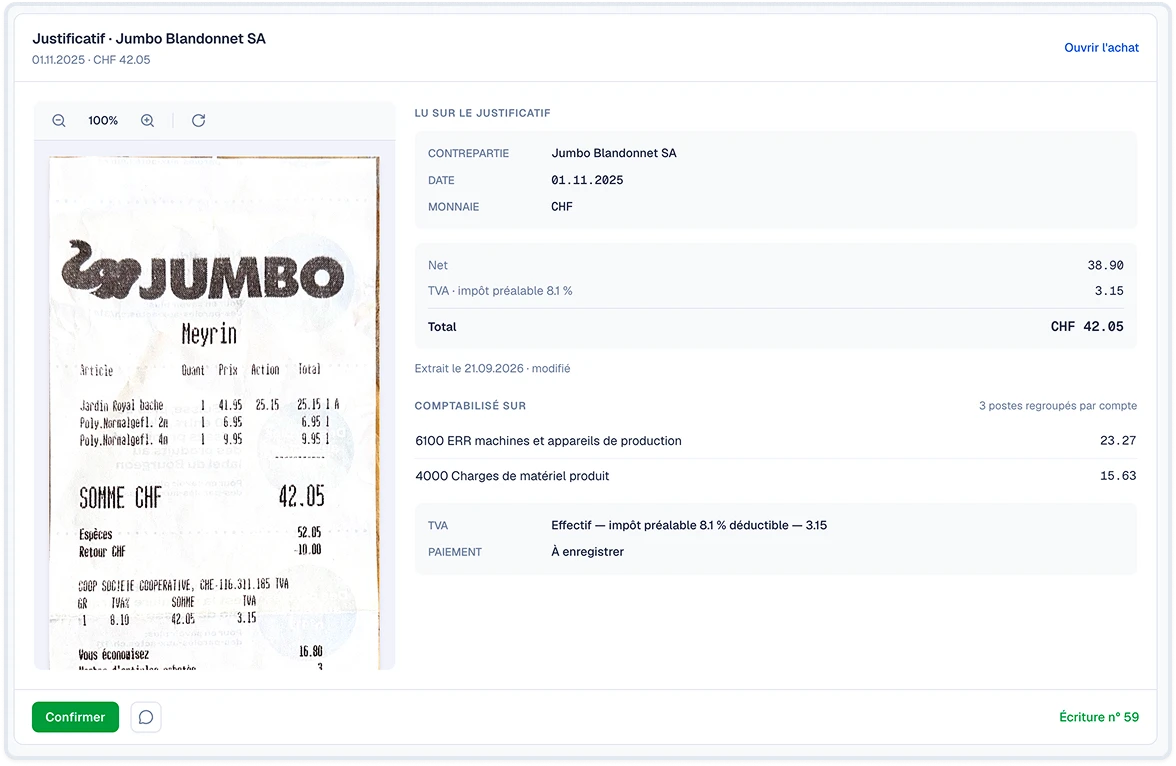Select the date value 01.11.2025
1176x766 pixels.
[x=587, y=180]
